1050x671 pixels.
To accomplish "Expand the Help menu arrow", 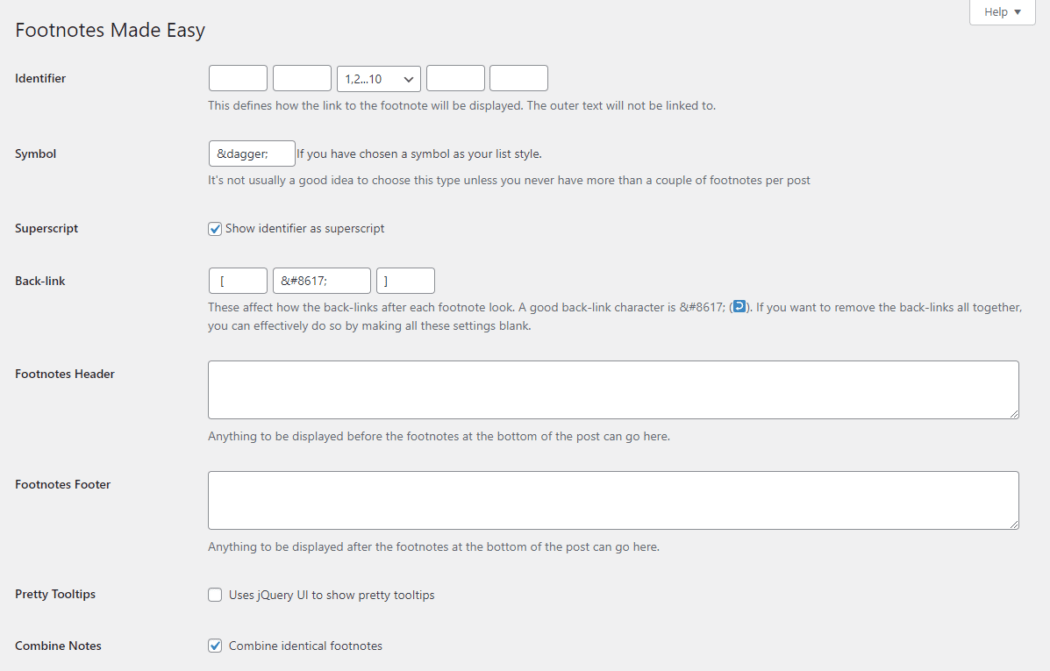I will click(x=1017, y=12).
